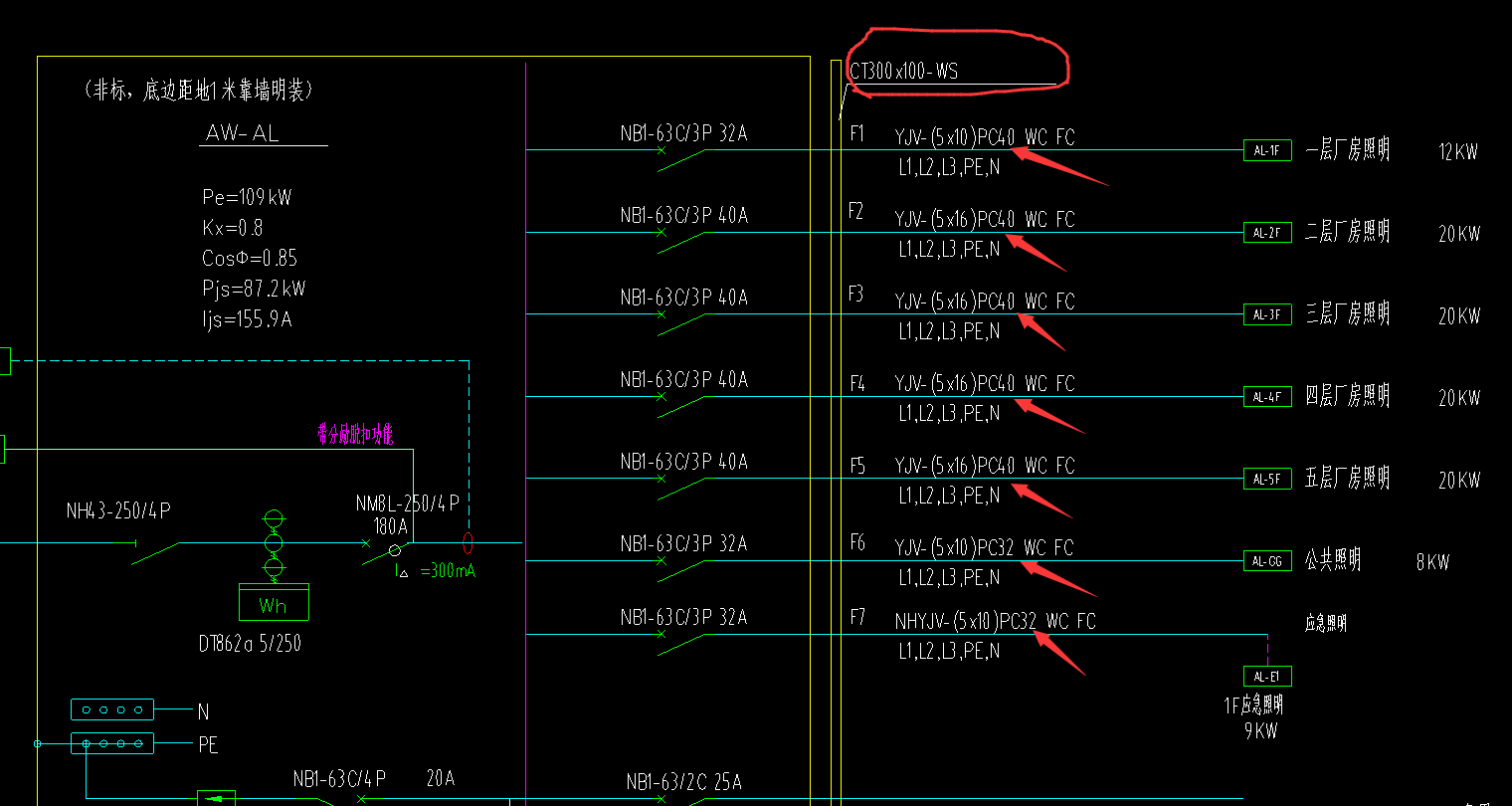
Task: Click the Ijs=155.9A parameter text
Action: [247, 320]
